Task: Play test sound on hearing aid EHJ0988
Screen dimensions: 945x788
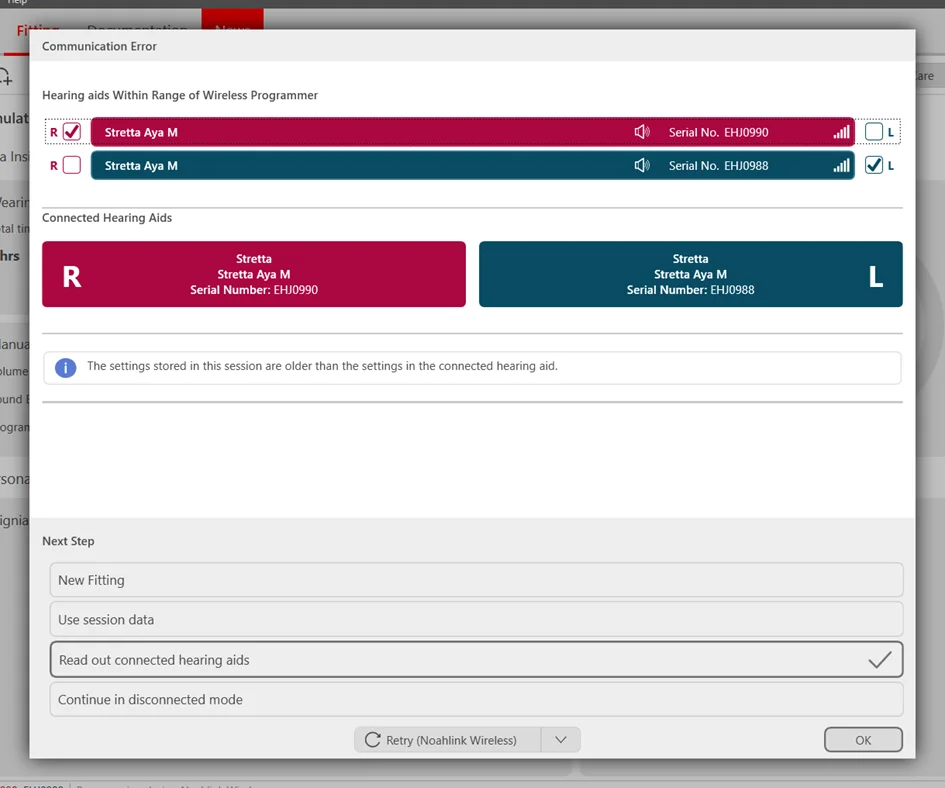Action: pyautogui.click(x=642, y=165)
